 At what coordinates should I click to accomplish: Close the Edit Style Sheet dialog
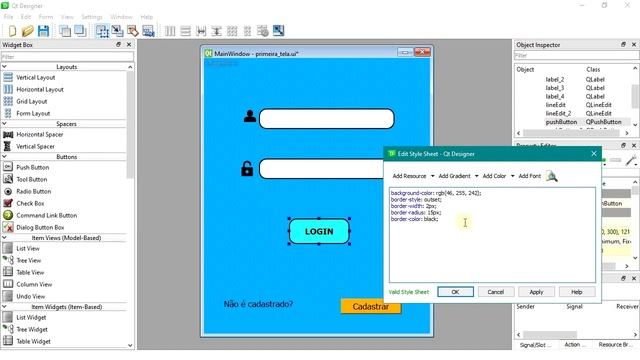pyautogui.click(x=594, y=154)
